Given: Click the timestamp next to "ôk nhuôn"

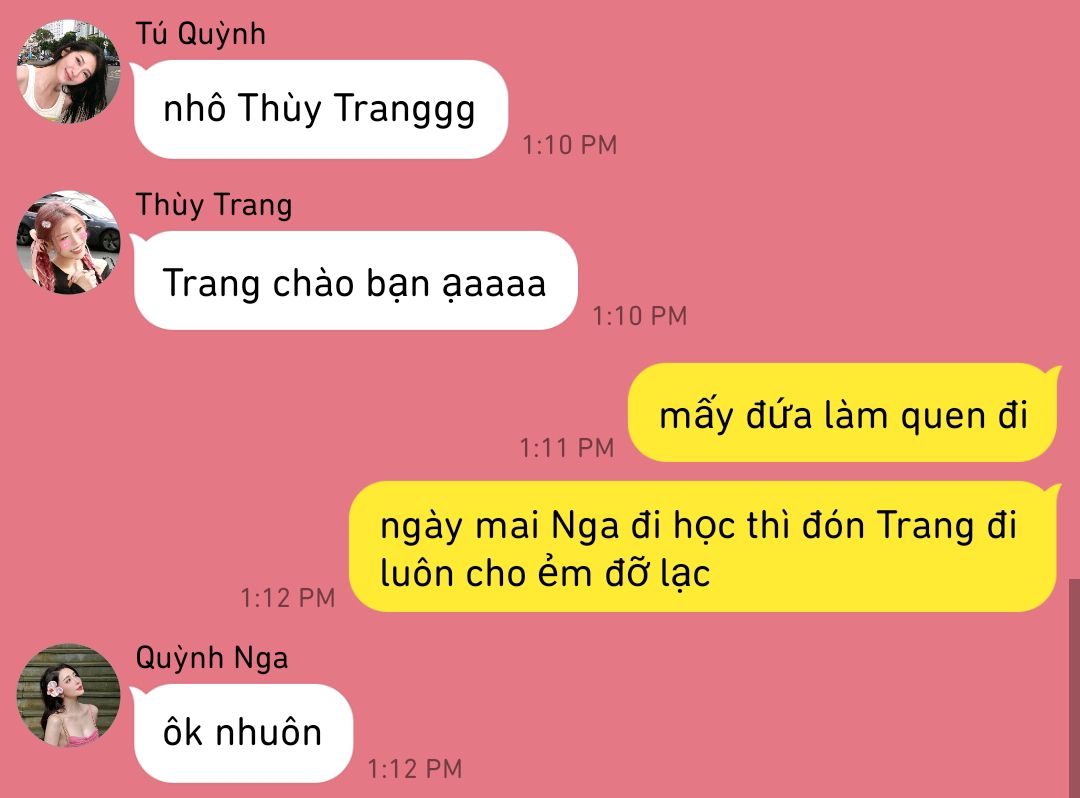Looking at the screenshot, I should (x=415, y=769).
